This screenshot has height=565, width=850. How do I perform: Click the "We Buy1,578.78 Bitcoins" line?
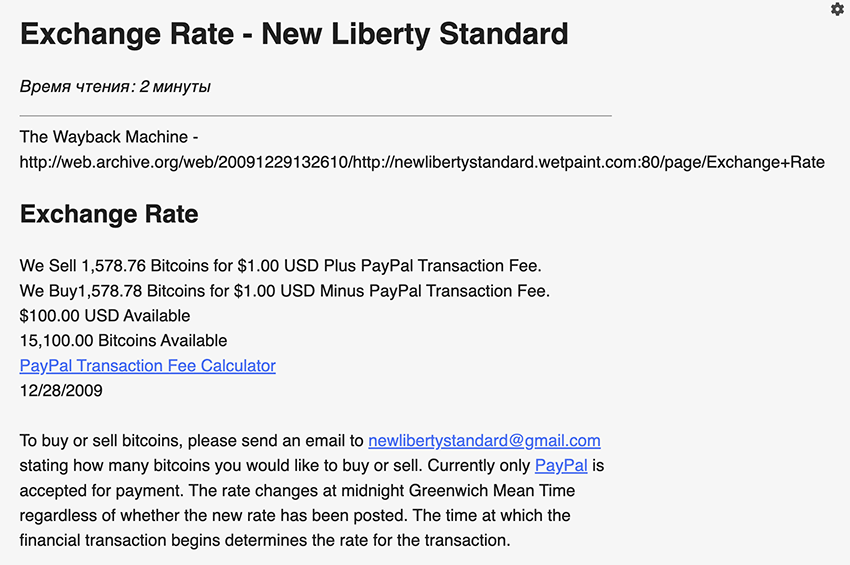pos(284,291)
